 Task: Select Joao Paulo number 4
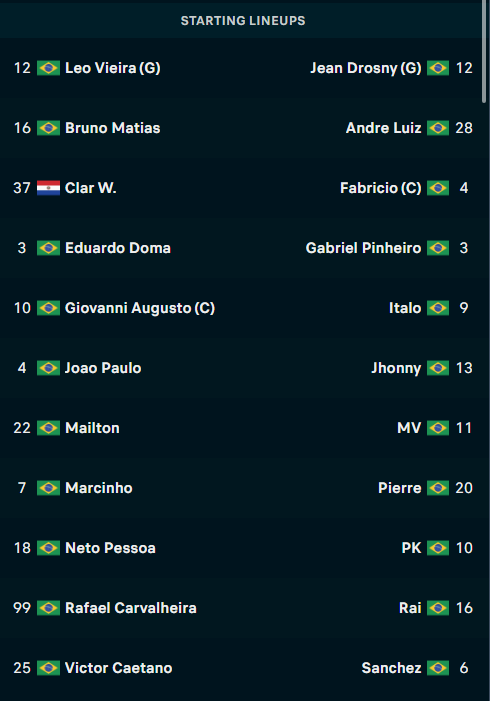pos(103,368)
